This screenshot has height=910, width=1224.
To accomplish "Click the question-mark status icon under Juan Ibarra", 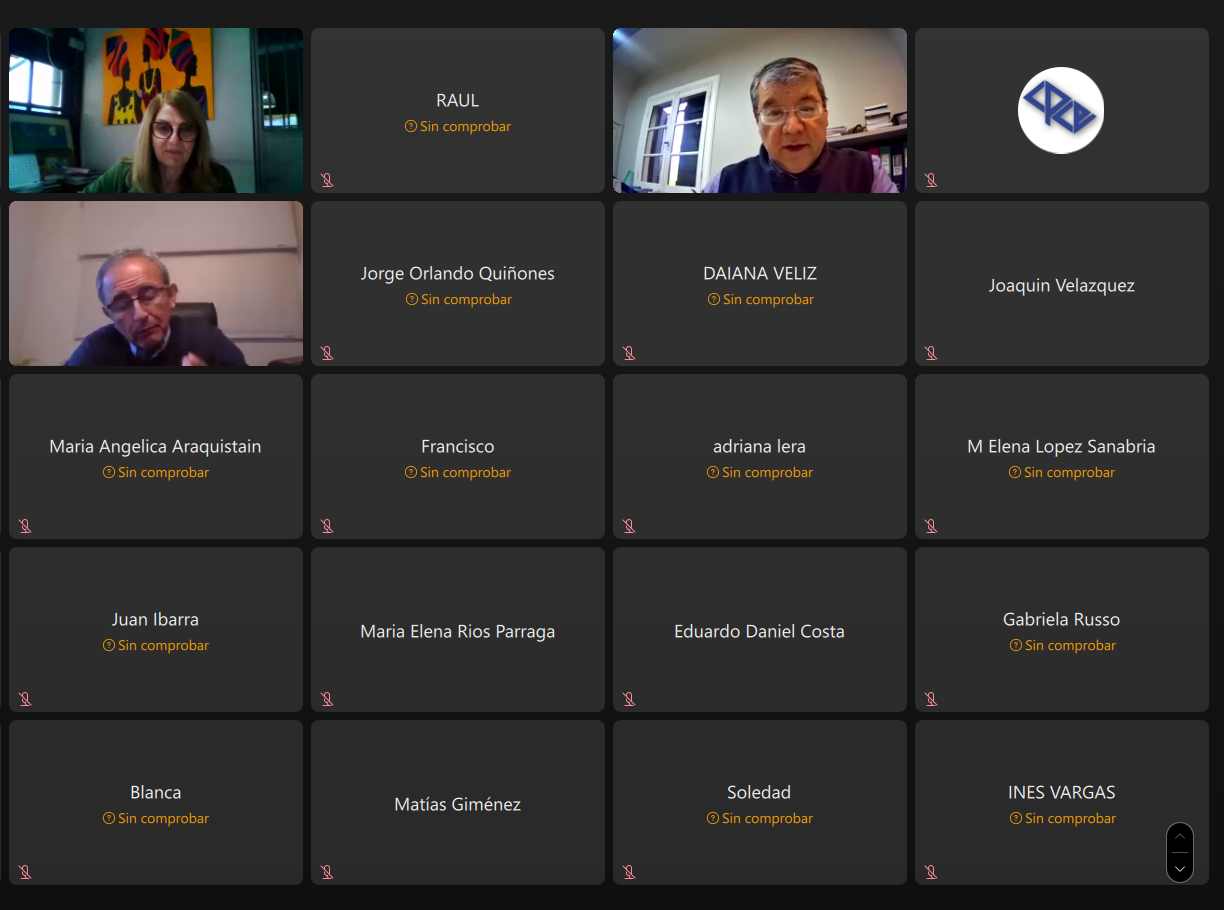I will (109, 646).
